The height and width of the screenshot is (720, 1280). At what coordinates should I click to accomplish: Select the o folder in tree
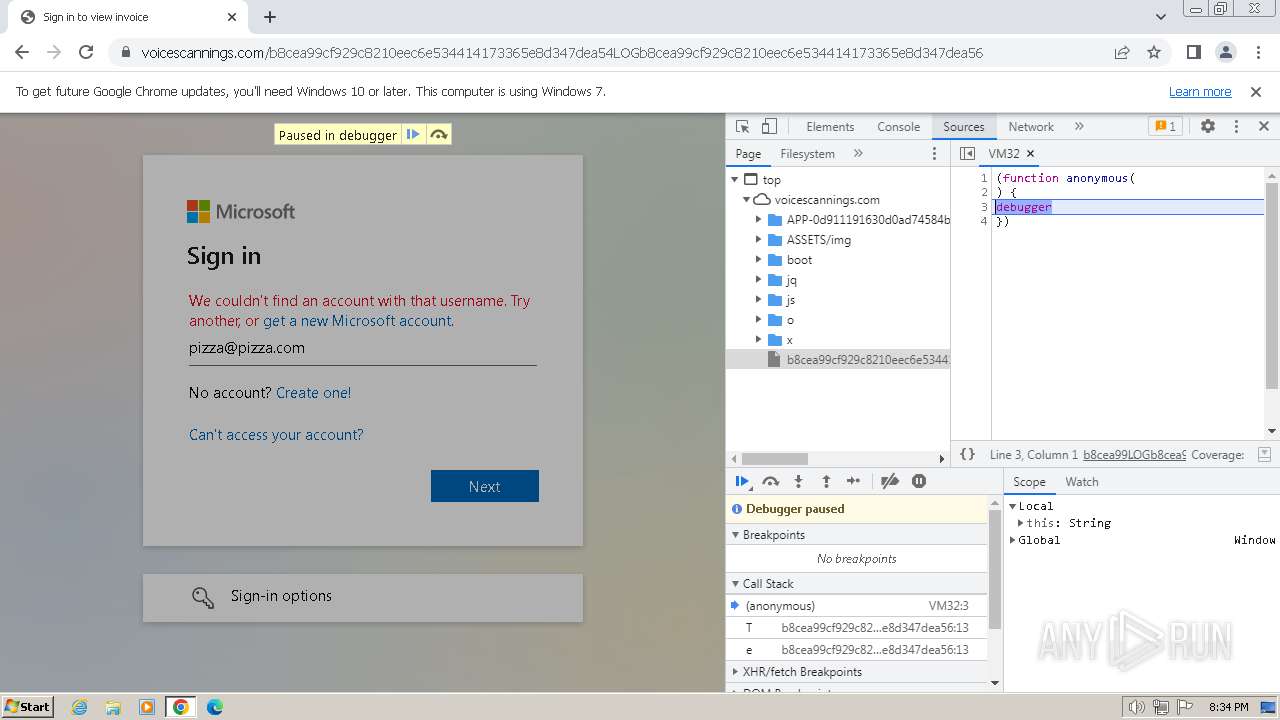[838, 320]
